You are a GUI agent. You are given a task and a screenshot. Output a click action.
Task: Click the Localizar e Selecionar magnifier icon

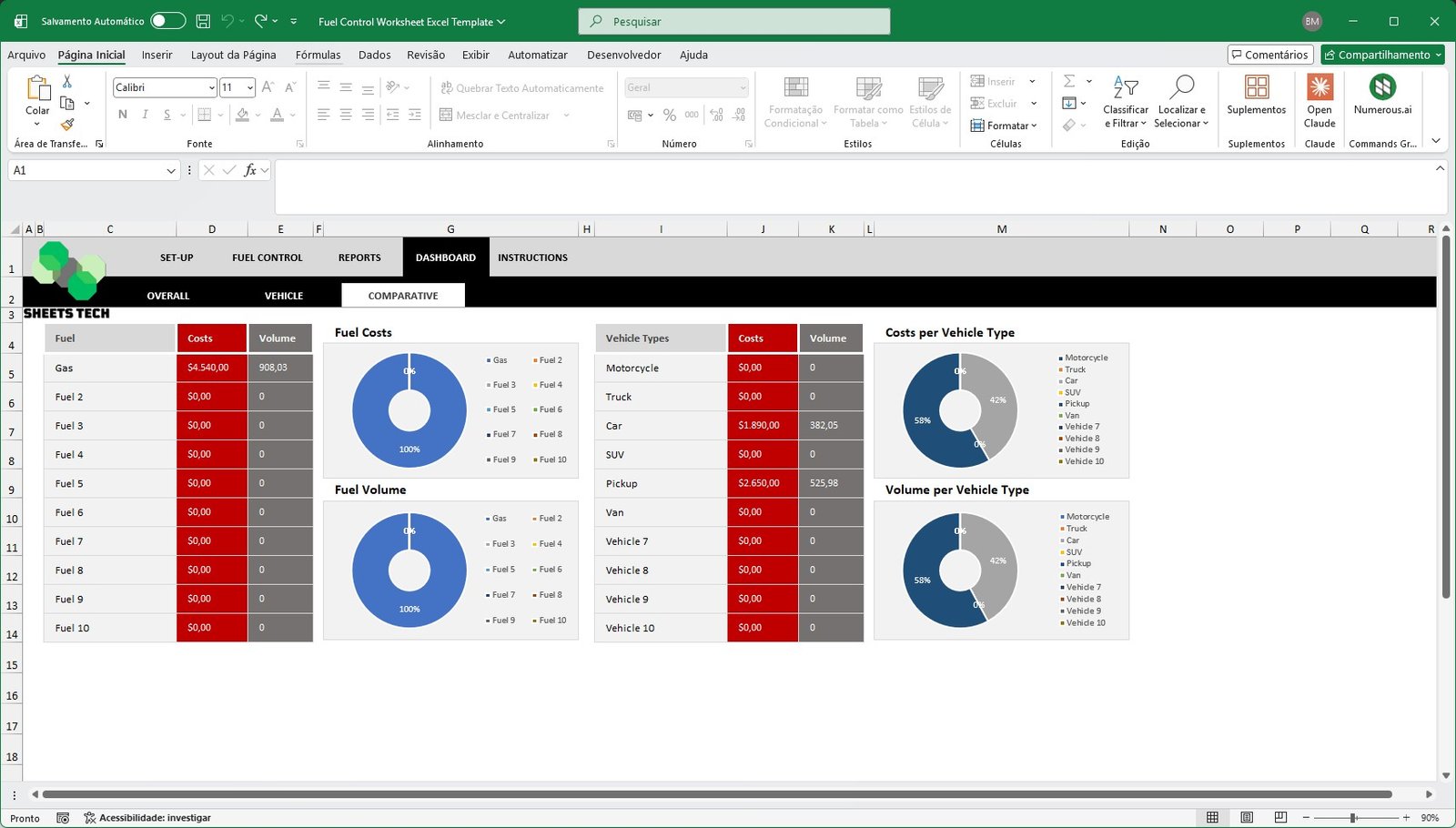click(x=1181, y=88)
